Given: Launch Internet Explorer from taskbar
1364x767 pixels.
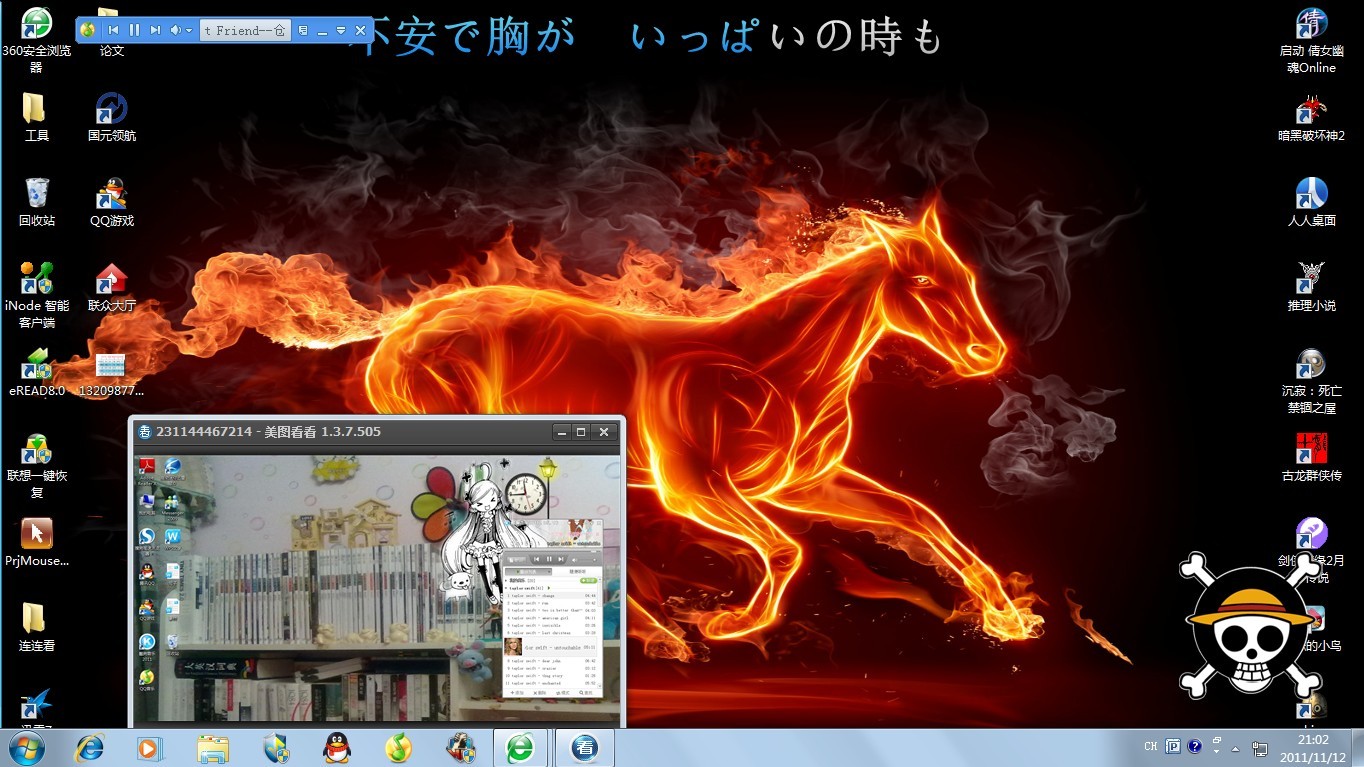Looking at the screenshot, I should (x=90, y=748).
